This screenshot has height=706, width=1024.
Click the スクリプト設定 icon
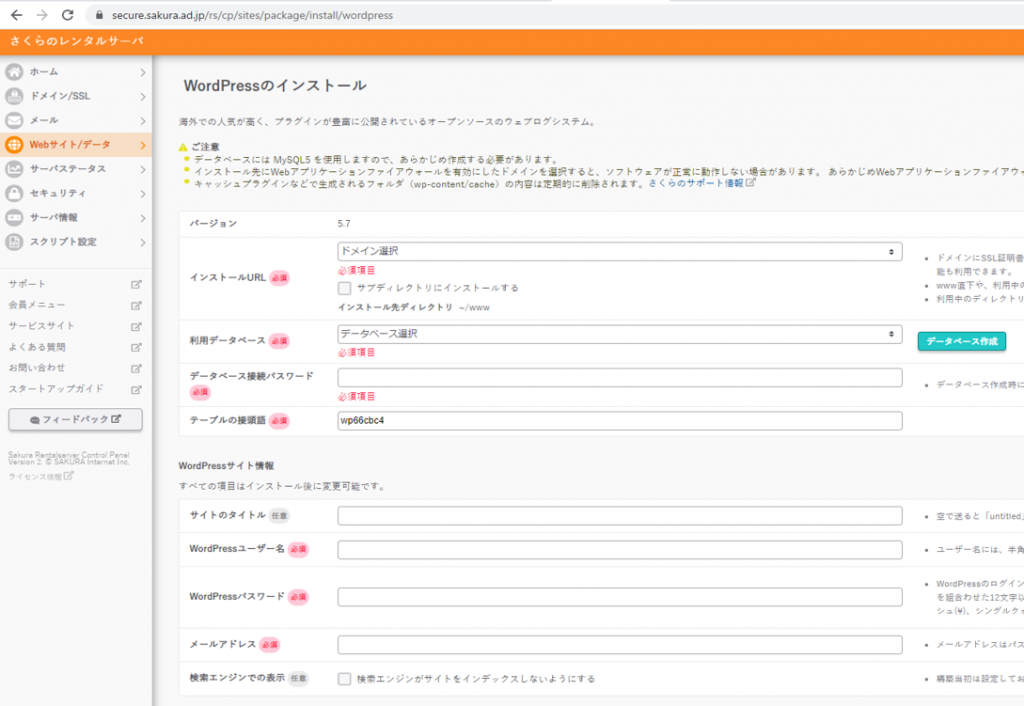click(x=14, y=242)
